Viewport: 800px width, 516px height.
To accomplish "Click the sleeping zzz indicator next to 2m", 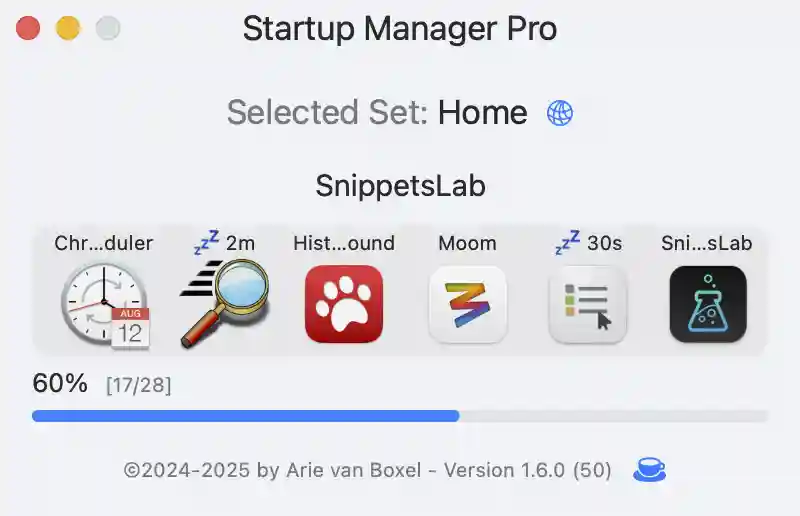I will point(207,242).
